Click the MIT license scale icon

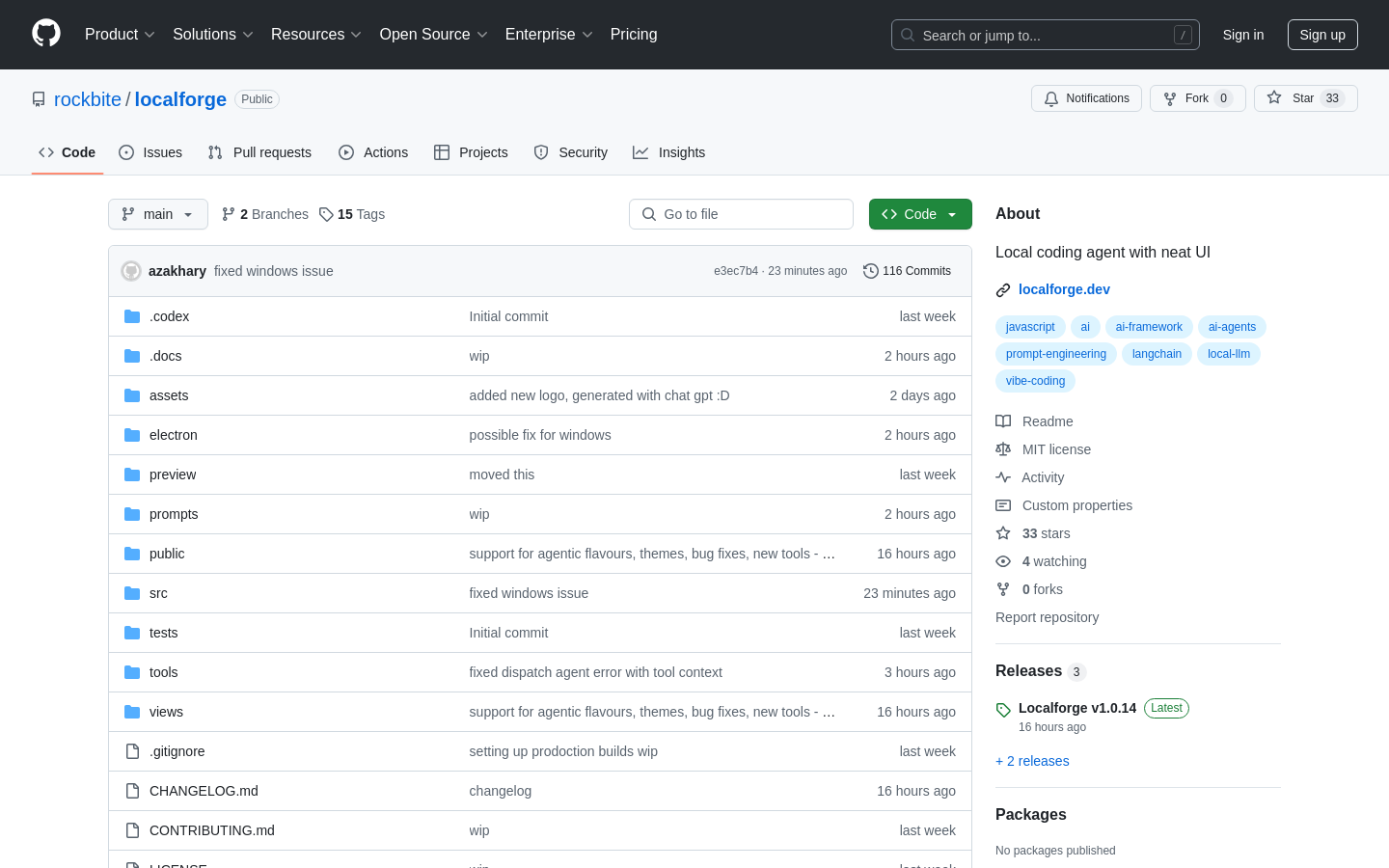[1003, 449]
